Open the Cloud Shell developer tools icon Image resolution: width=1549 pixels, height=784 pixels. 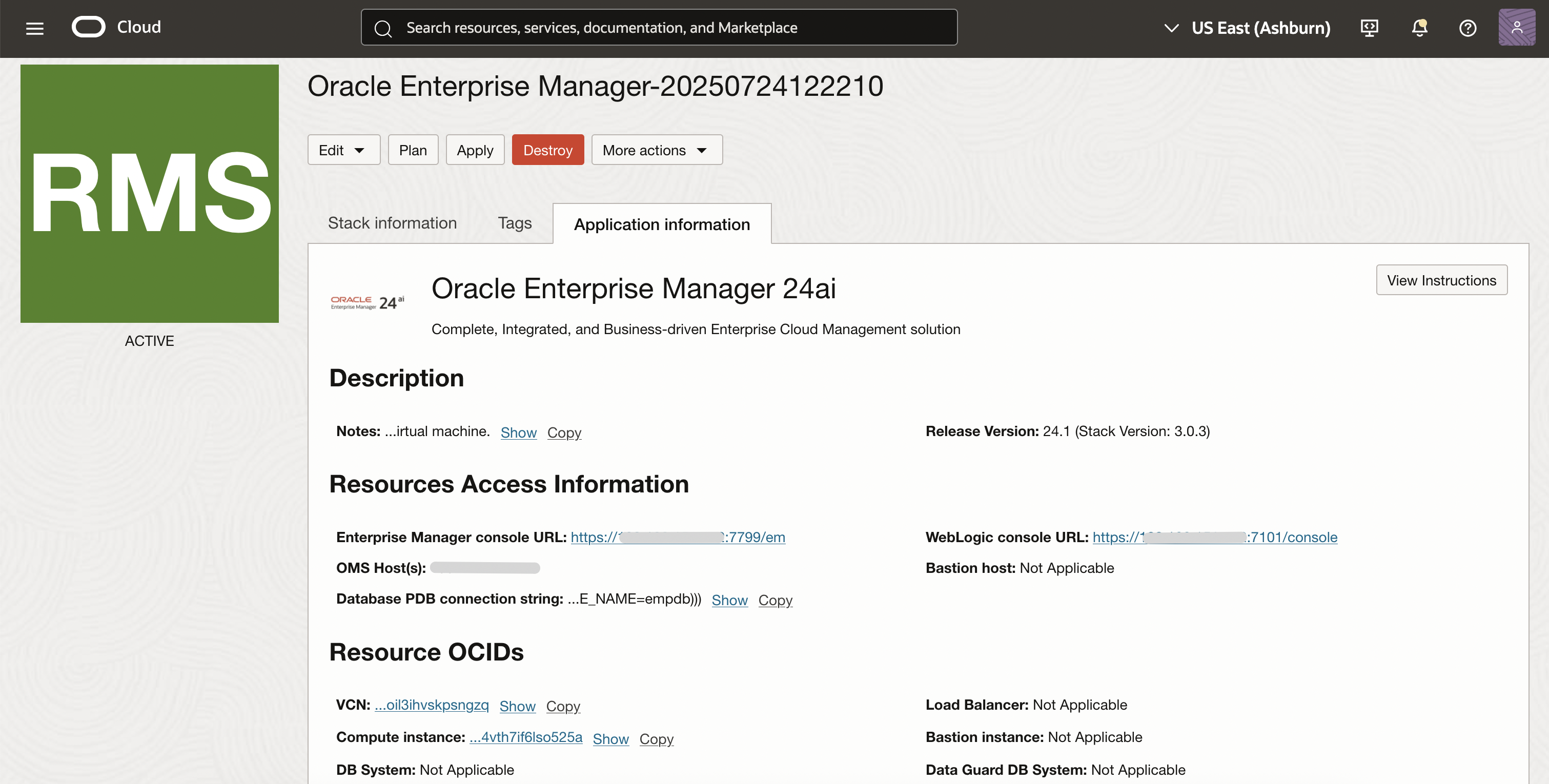tap(1369, 28)
